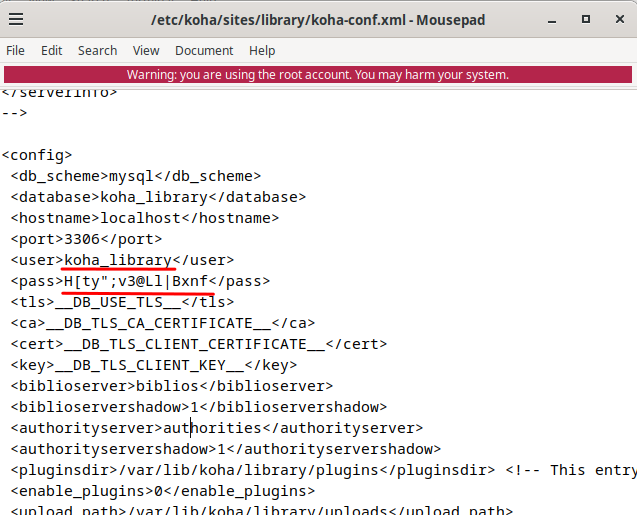Open the Document menu

[204, 51]
